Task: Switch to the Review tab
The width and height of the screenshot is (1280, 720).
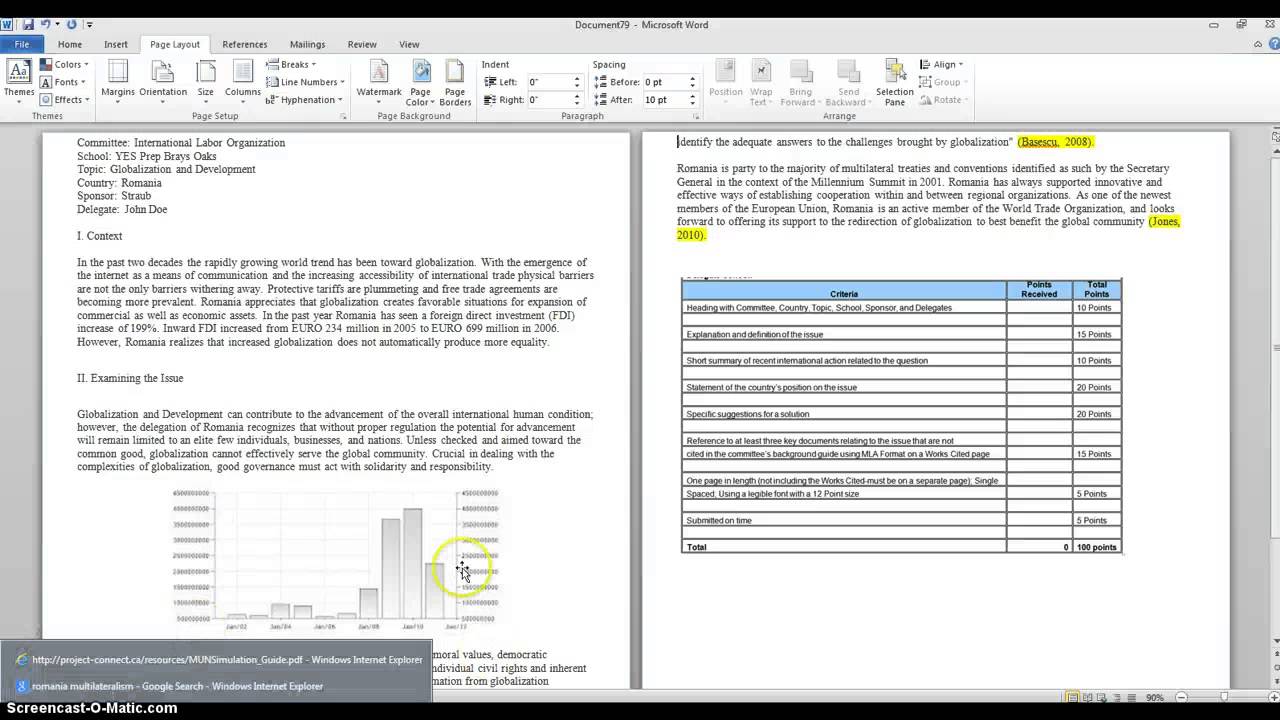Action: pyautogui.click(x=362, y=44)
